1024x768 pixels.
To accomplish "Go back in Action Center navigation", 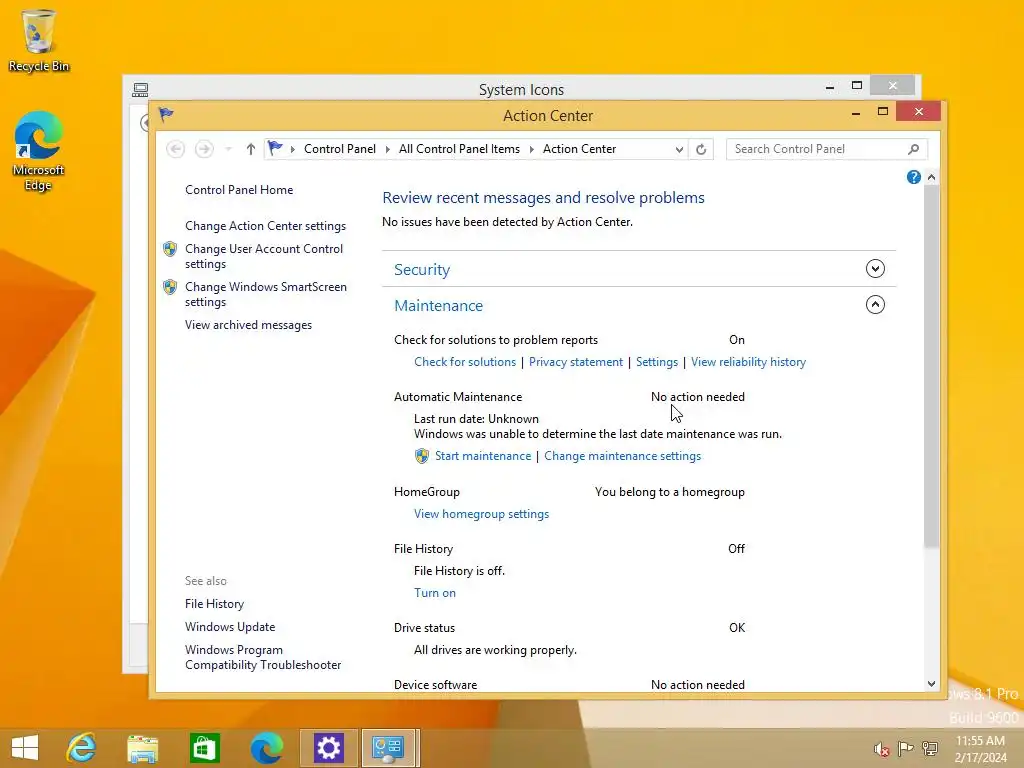I will tap(175, 149).
